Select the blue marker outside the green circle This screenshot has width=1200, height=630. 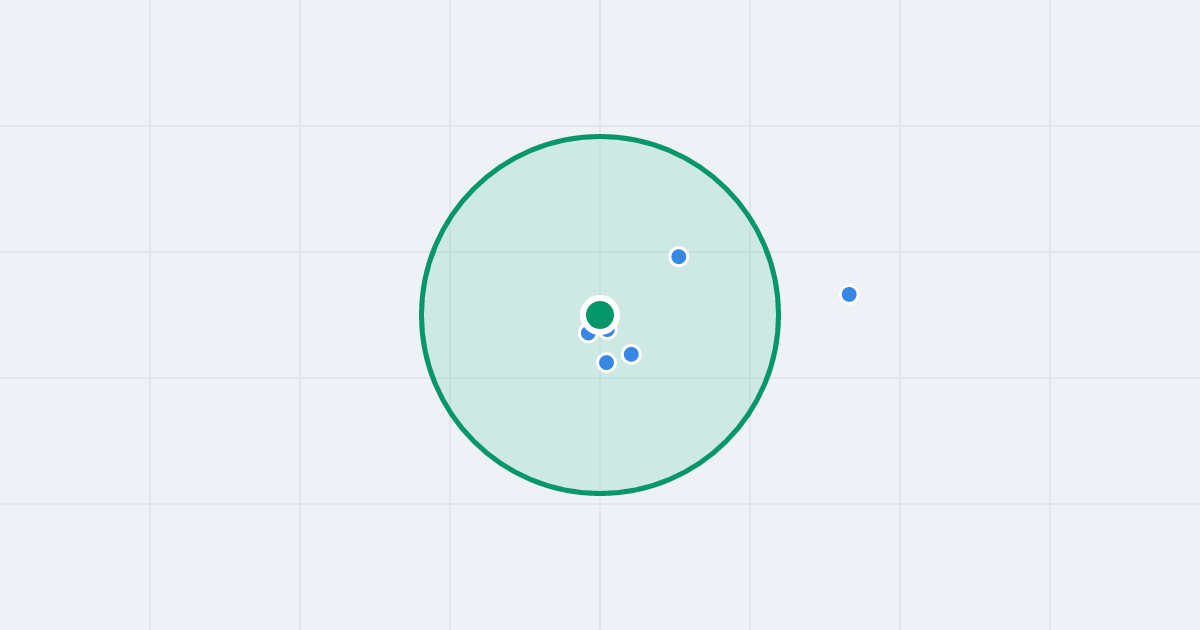849,294
